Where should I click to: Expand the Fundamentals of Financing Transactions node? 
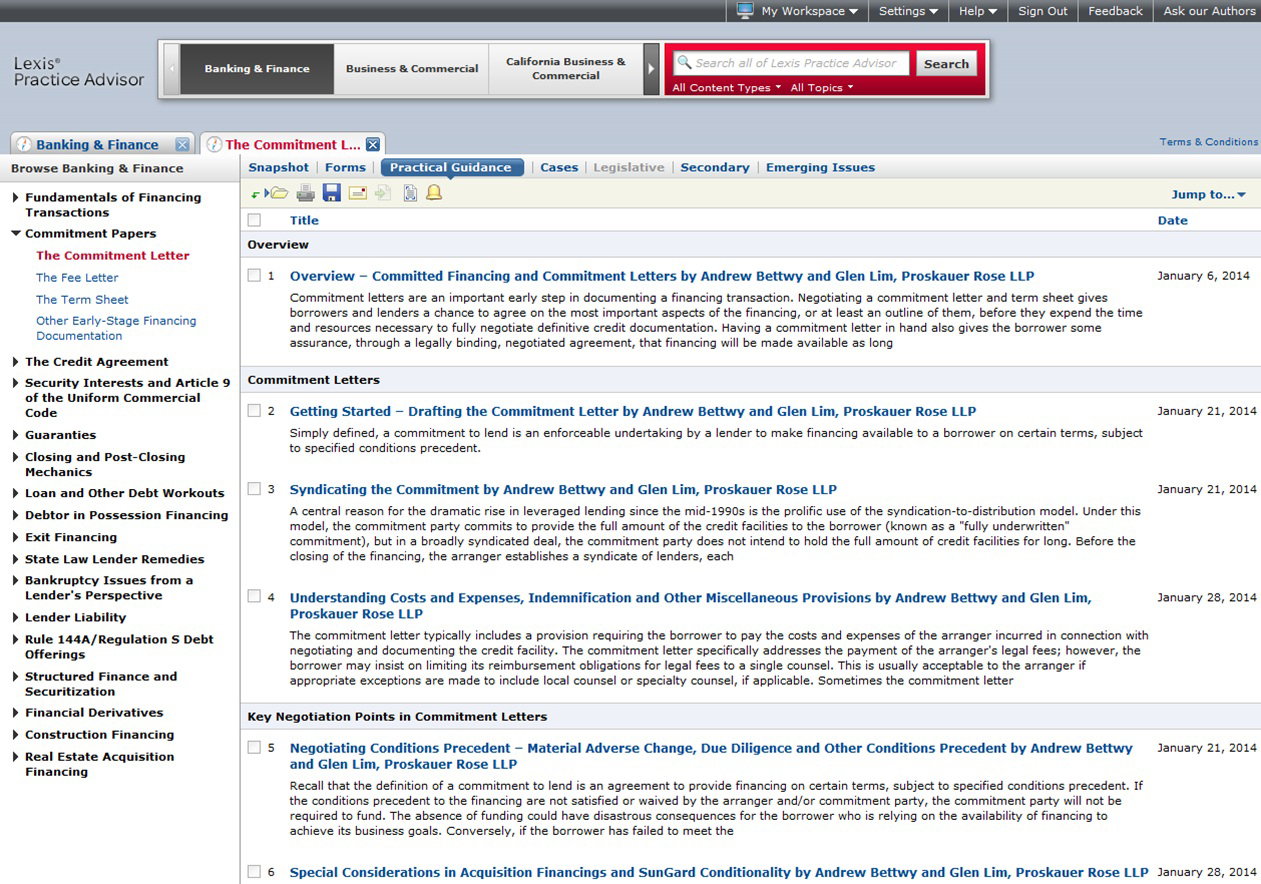coord(15,198)
